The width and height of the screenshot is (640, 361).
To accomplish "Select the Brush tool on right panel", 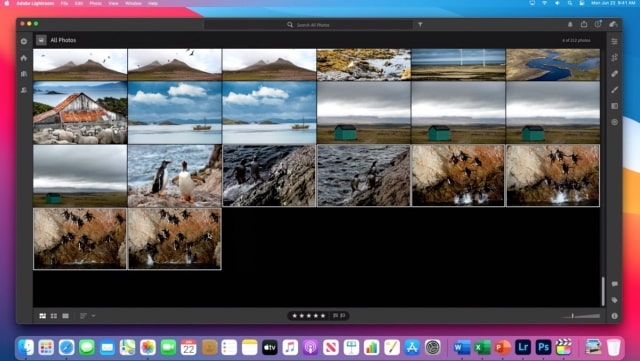I will coord(614,90).
